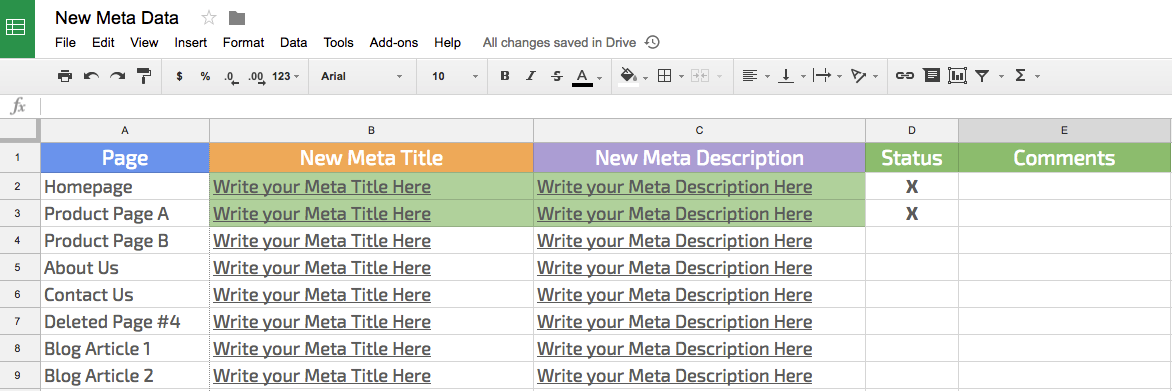Click Homepage meta title link
The width and height of the screenshot is (1172, 391).
321,187
